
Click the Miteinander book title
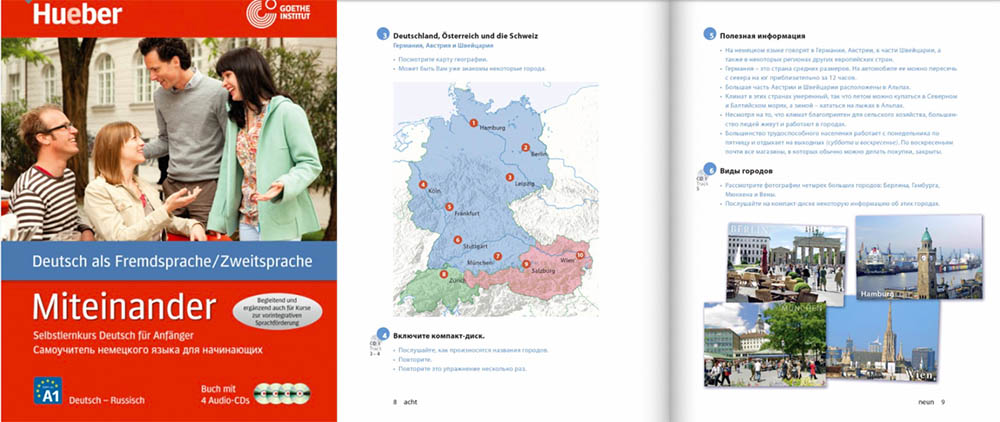coord(124,307)
